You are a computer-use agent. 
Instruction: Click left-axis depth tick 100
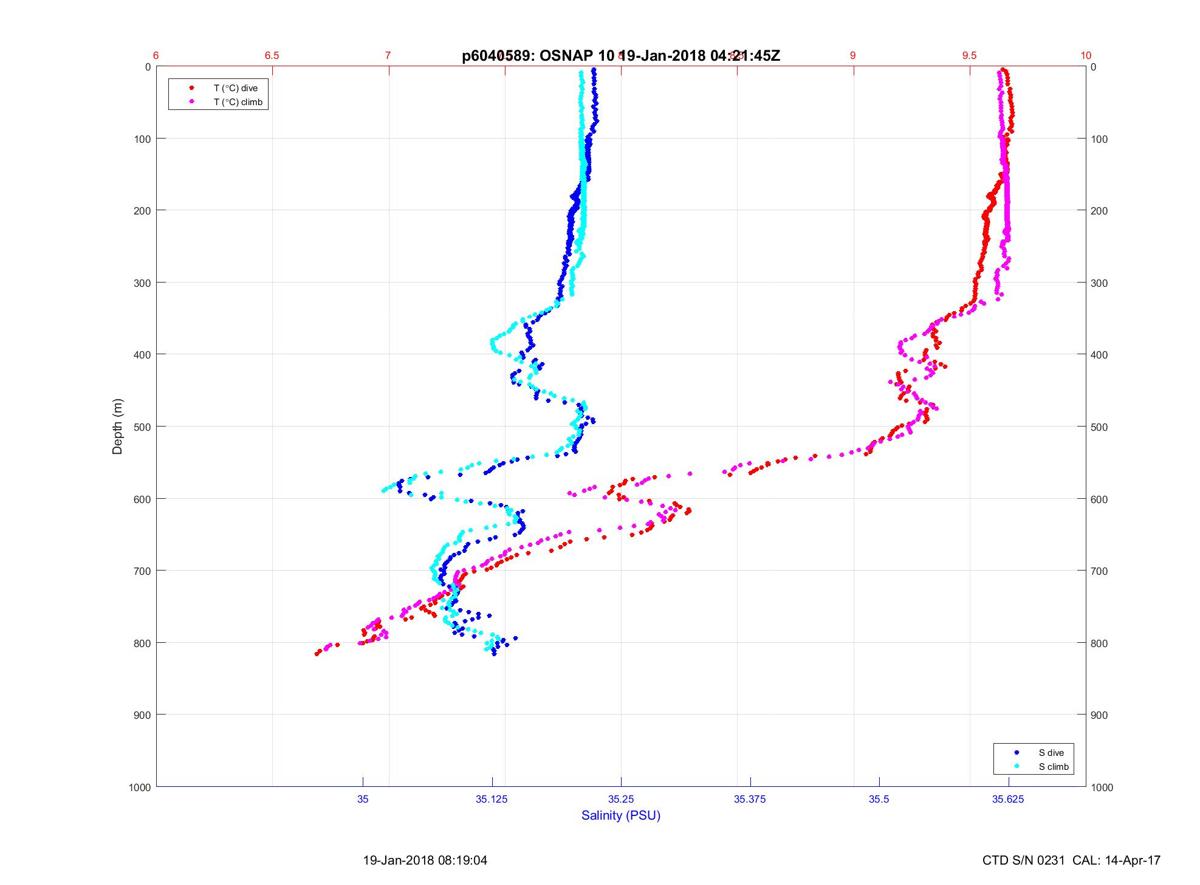[142, 139]
